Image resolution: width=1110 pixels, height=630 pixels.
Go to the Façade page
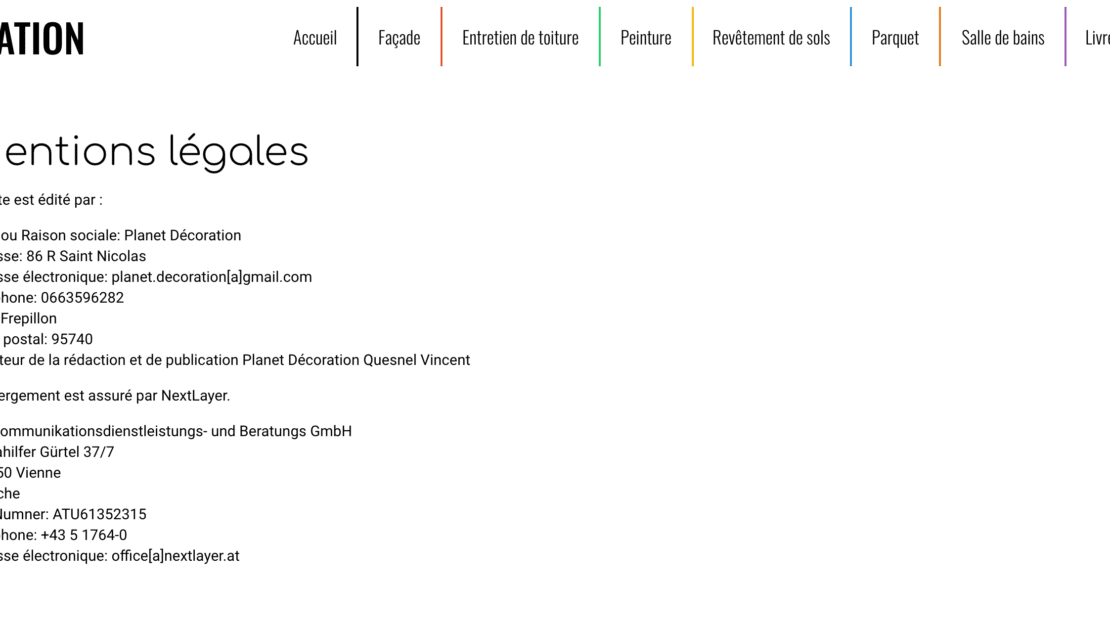pos(399,37)
